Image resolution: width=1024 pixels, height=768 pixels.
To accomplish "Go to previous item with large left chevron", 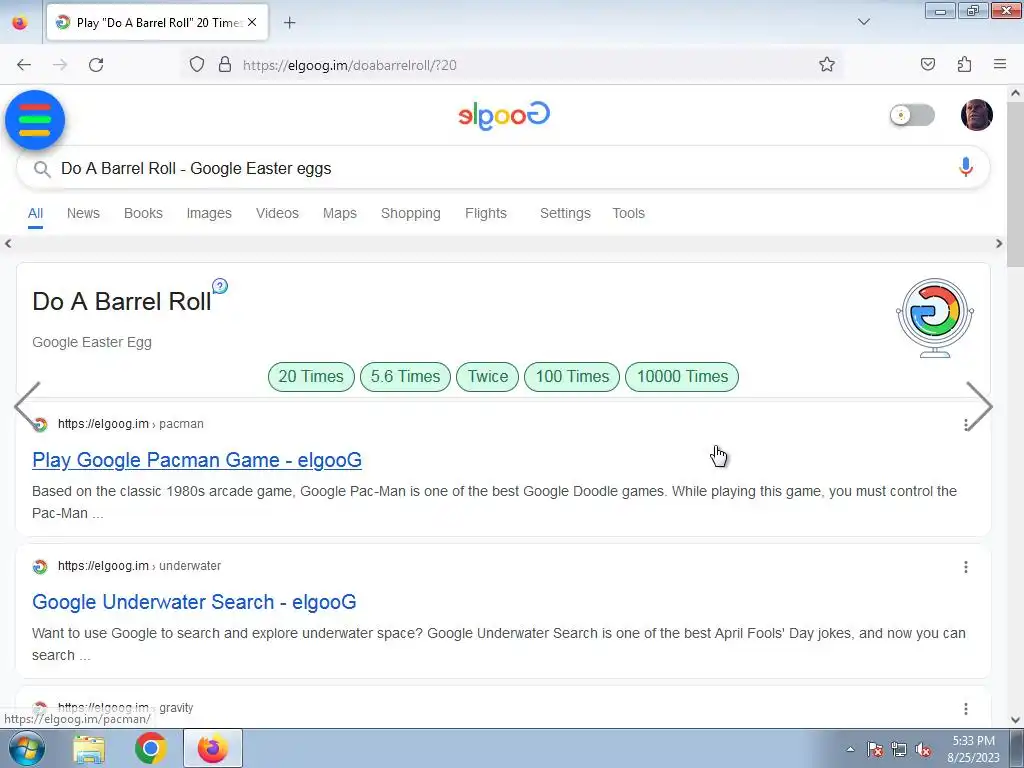I will tap(27, 406).
